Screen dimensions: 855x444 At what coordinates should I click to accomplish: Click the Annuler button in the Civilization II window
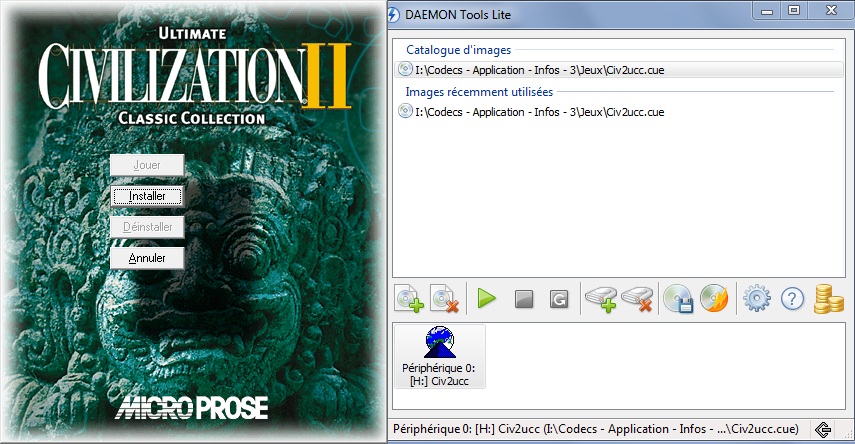coord(147,258)
